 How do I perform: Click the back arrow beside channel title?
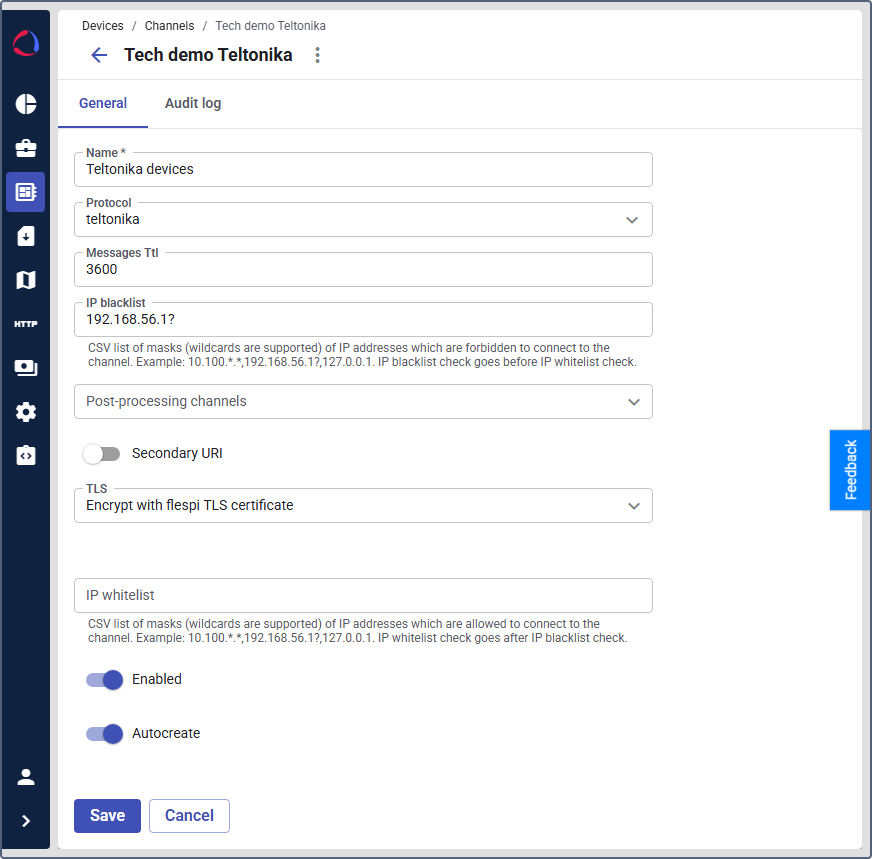[x=99, y=55]
